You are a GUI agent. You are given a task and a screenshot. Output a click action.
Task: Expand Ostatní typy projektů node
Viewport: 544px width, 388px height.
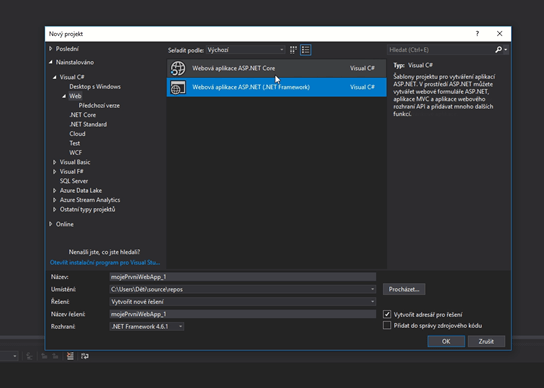pyautogui.click(x=54, y=209)
